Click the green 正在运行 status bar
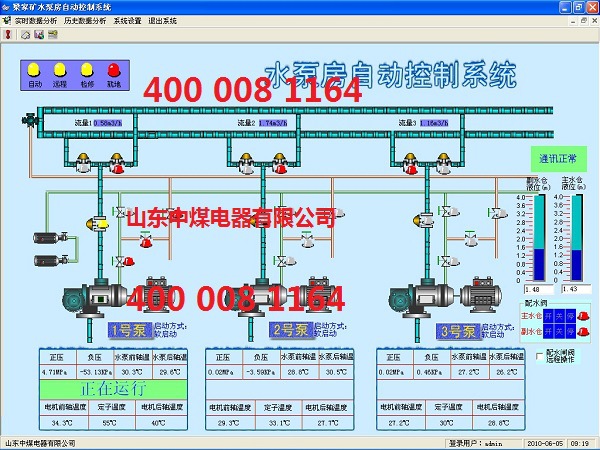This screenshot has height=450, width=600. 113,389
